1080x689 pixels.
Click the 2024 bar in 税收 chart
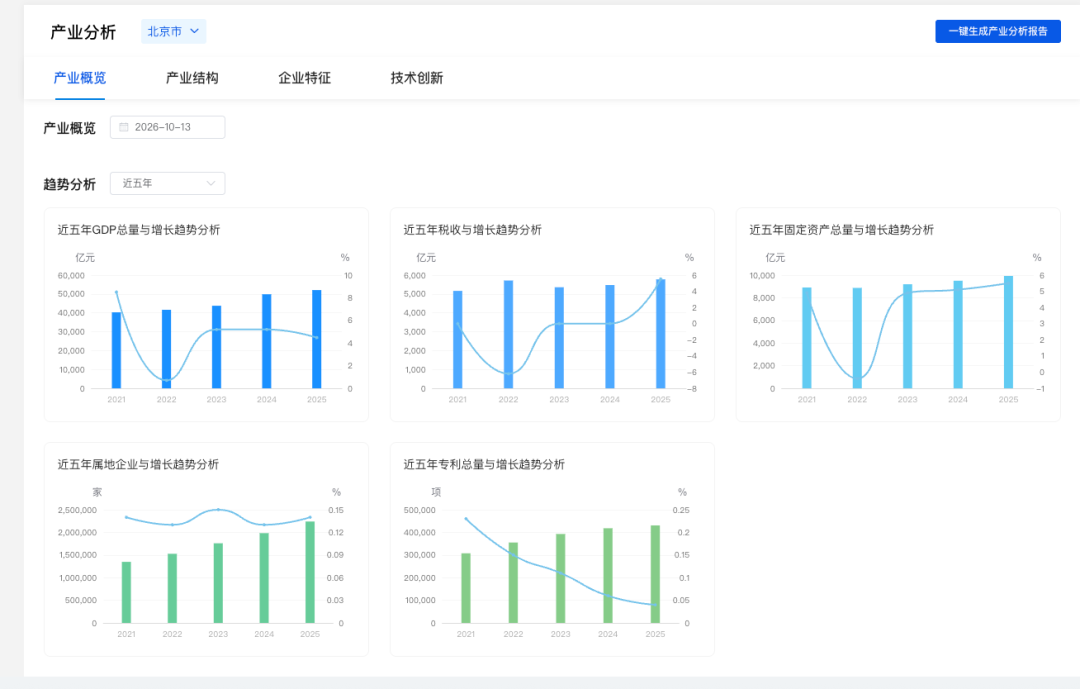[x=610, y=337]
